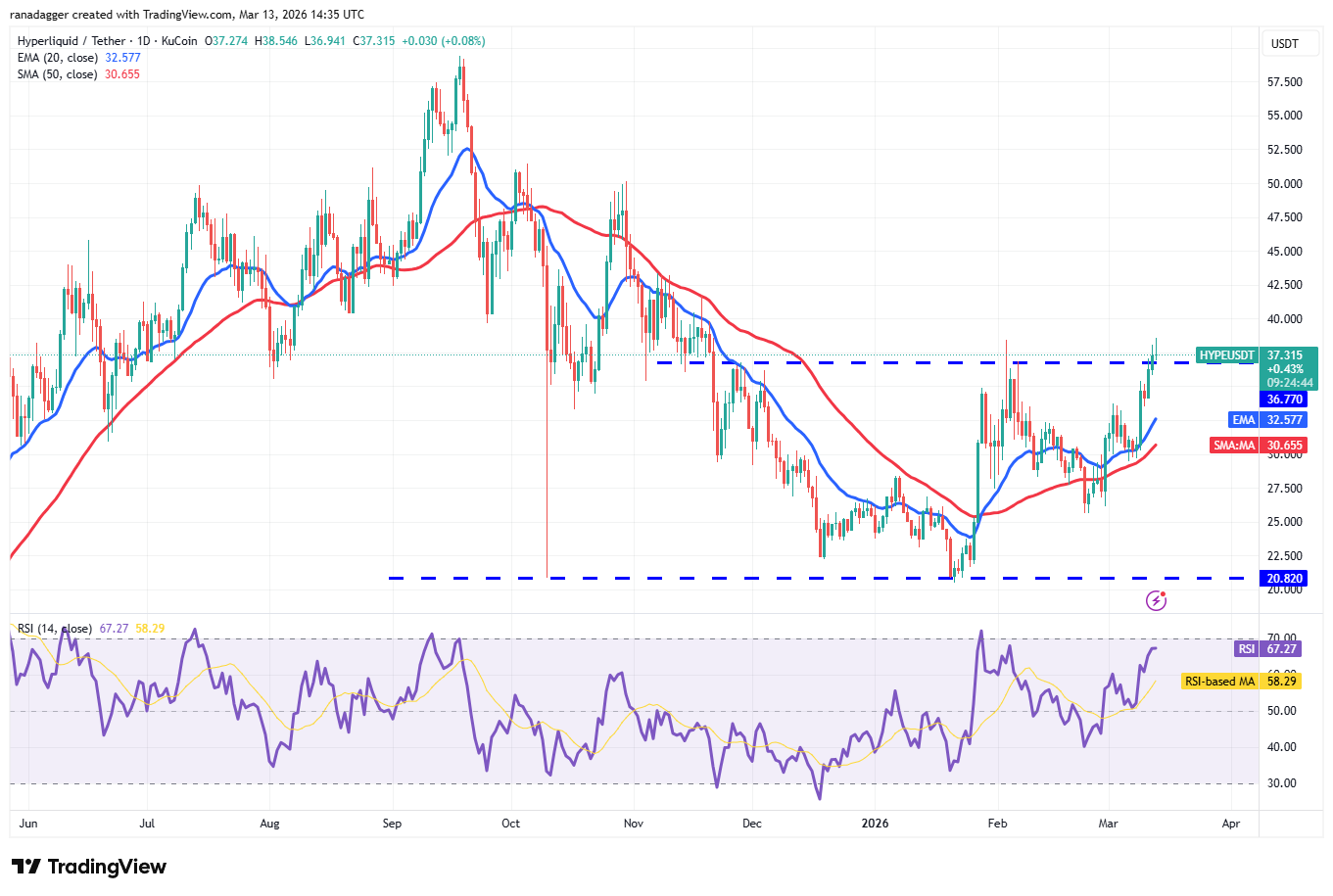Click the 20.820 support price label
This screenshot has height=896, width=1333.
pos(1283,578)
